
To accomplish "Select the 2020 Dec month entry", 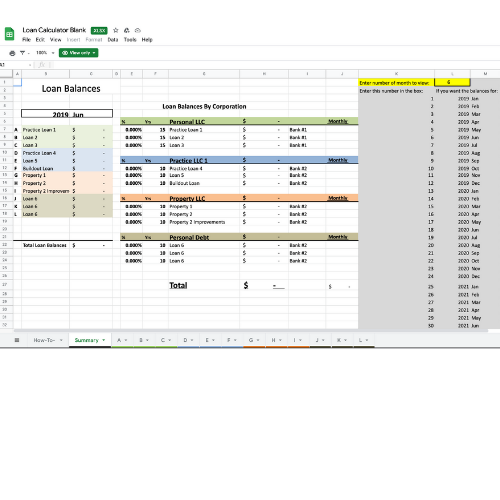I will 469,276.
